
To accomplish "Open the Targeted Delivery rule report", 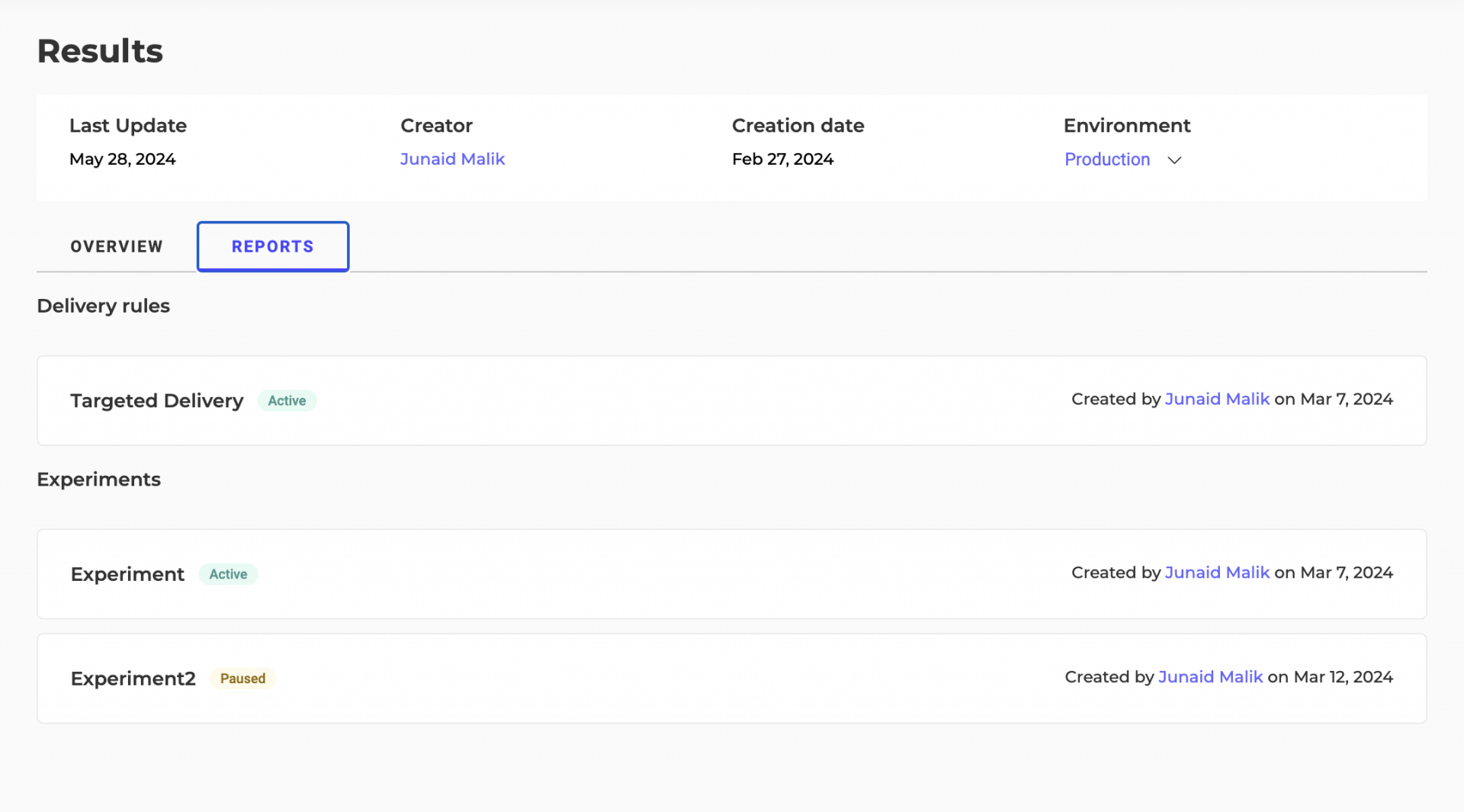I will tap(156, 400).
